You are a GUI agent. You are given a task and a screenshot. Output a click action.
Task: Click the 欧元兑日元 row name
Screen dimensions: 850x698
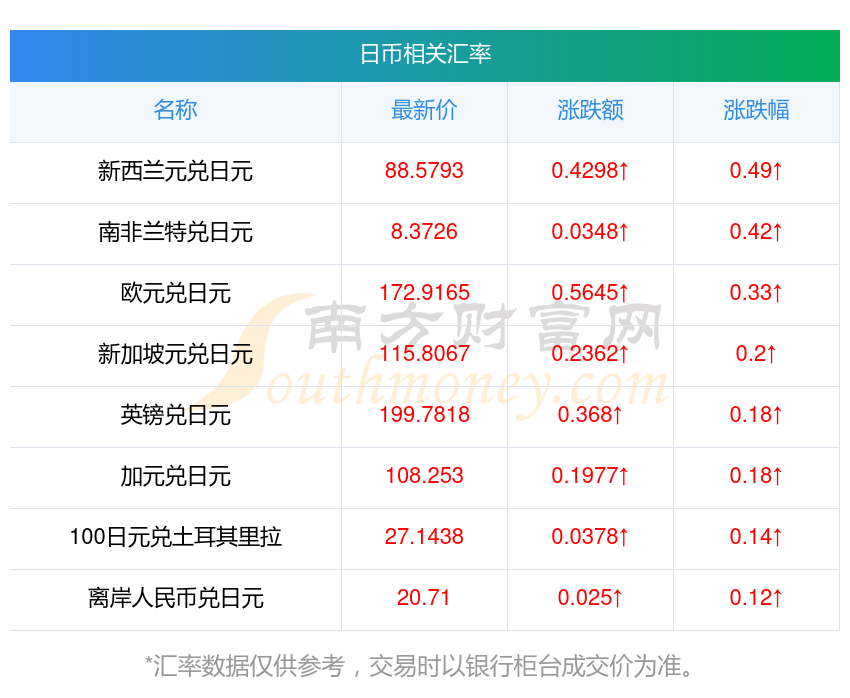coord(175,293)
